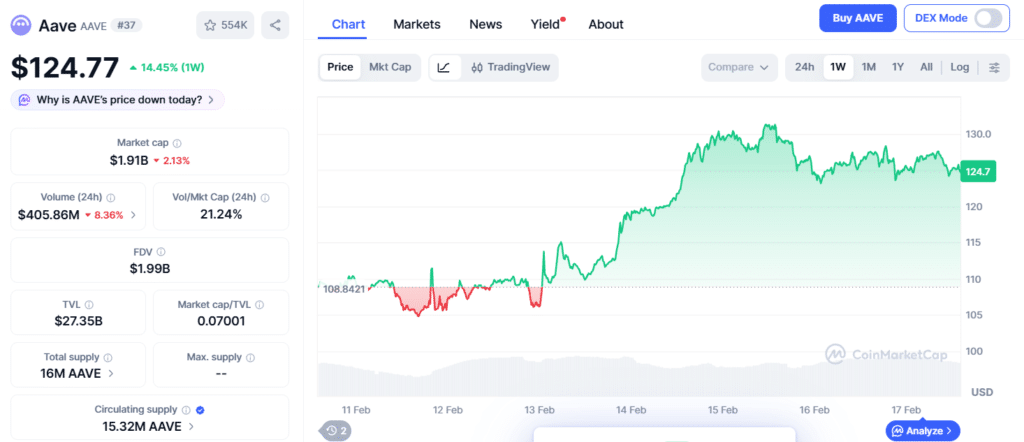Click the Max. supply info icon
Screen dimensions: 1024x442
pyautogui.click(x=250, y=358)
